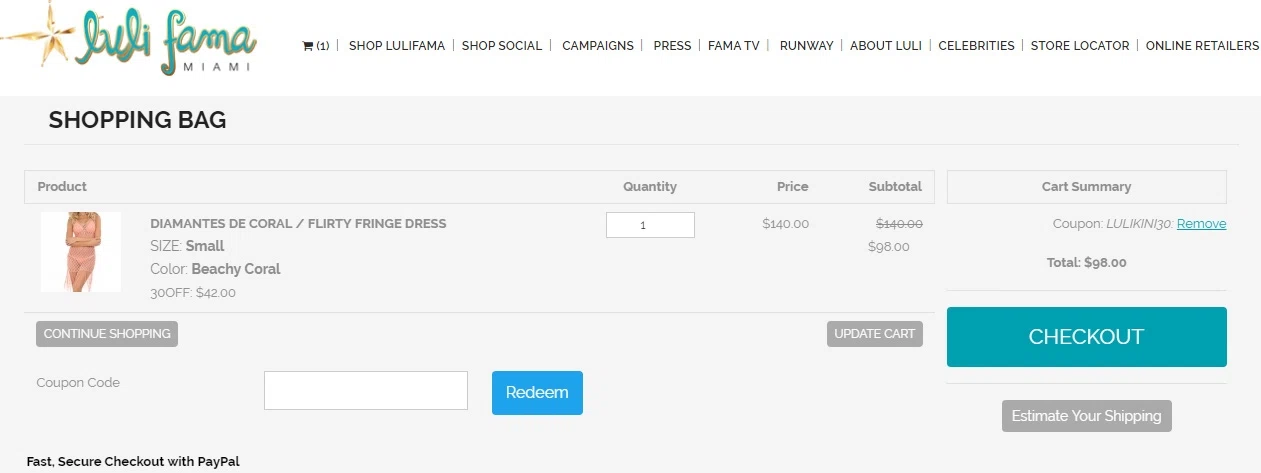Select Fast, Secure Checkout with PayPal text
The width and height of the screenshot is (1261, 473).
(x=133, y=461)
